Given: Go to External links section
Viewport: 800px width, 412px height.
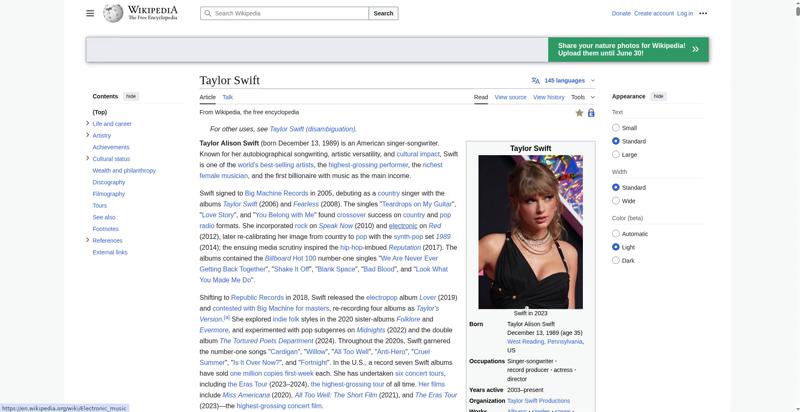Looking at the screenshot, I should 110,252.
